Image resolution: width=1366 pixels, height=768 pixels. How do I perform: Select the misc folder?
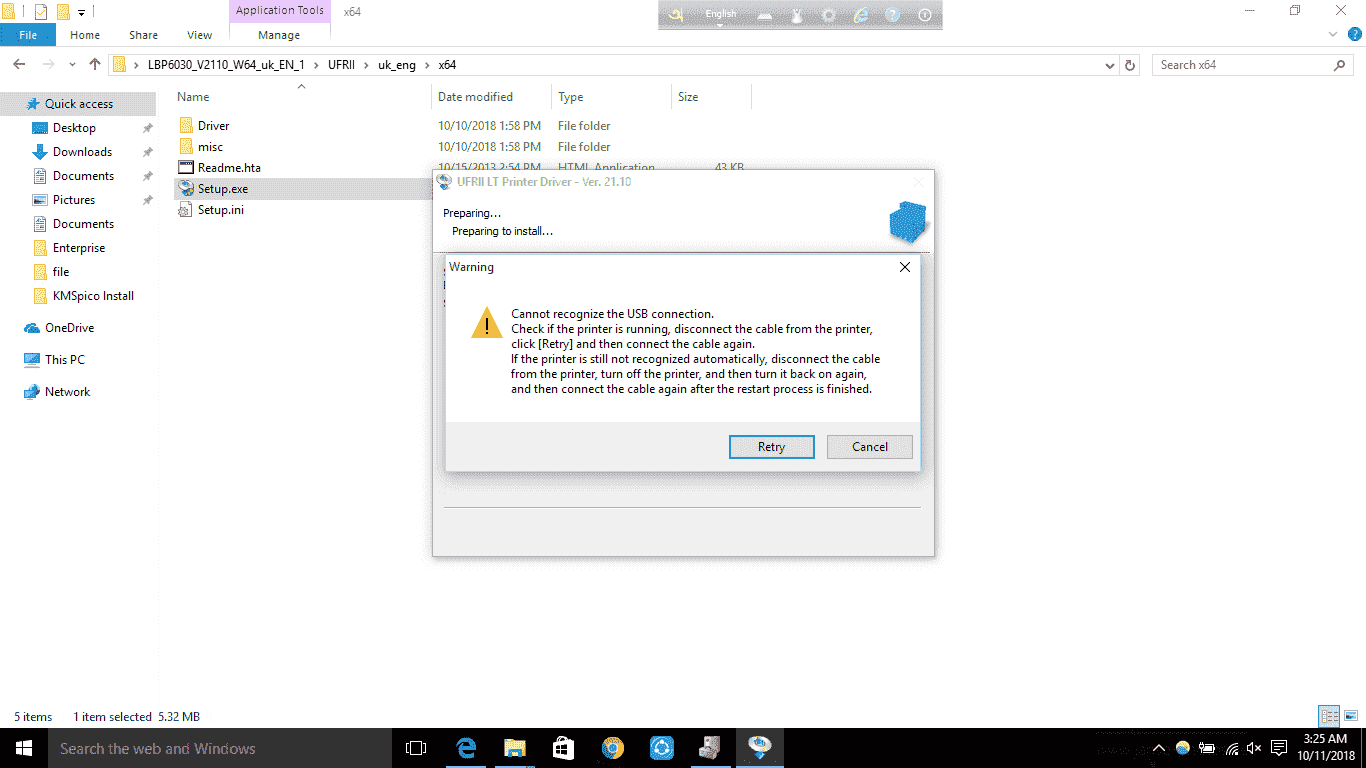pos(210,147)
